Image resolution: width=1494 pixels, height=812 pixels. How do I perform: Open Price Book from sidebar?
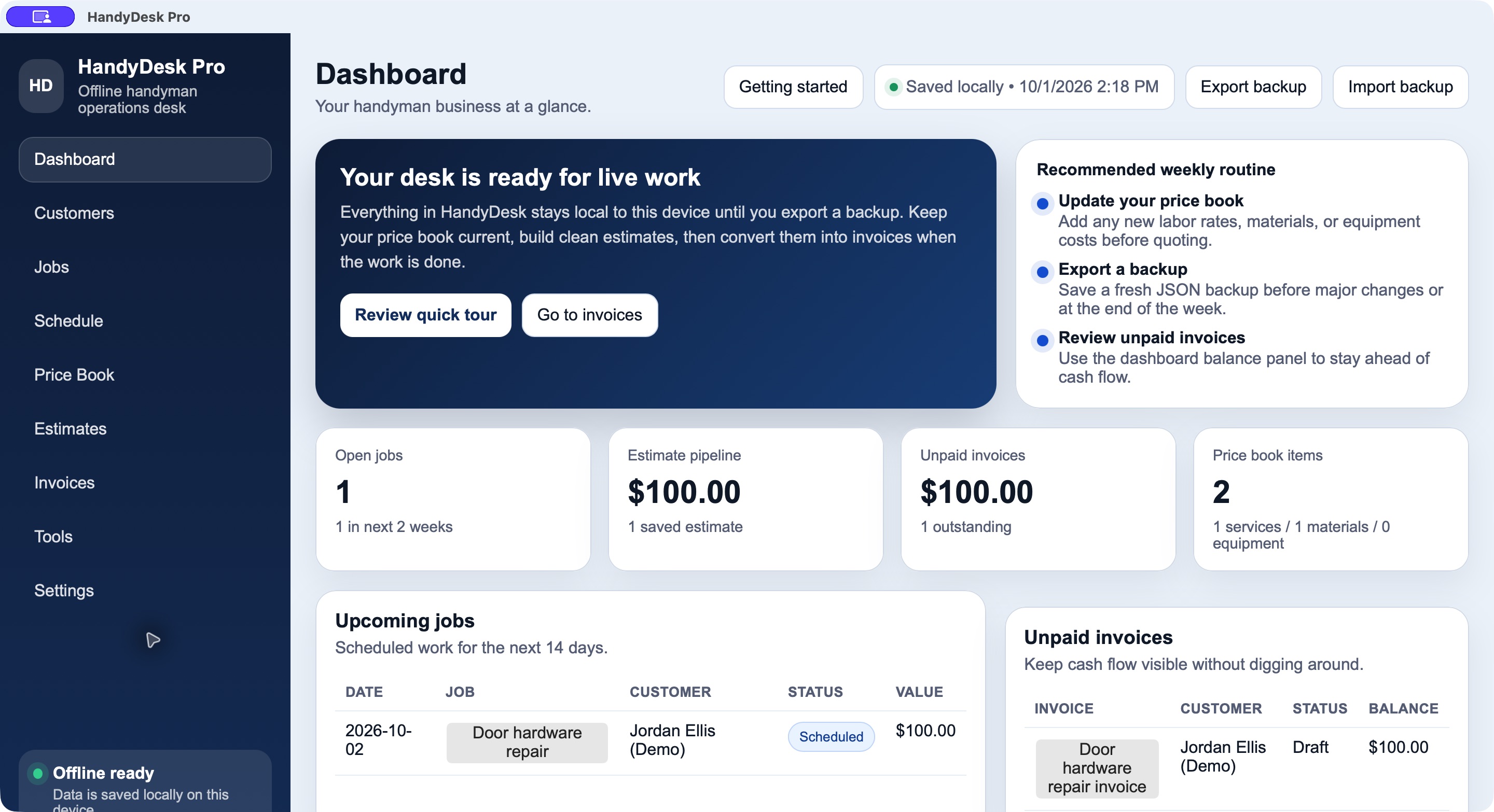click(x=145, y=375)
